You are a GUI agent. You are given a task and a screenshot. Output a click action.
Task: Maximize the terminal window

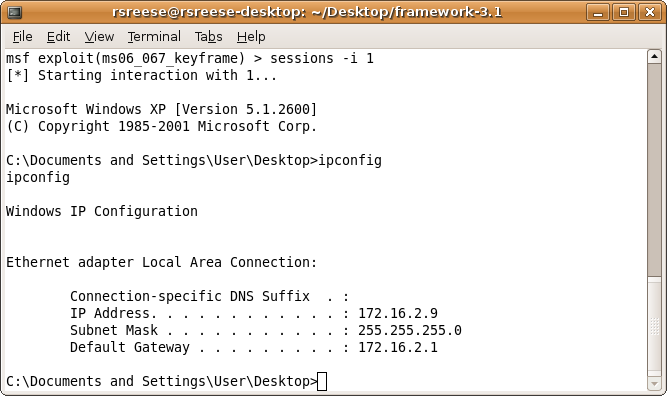624,12
